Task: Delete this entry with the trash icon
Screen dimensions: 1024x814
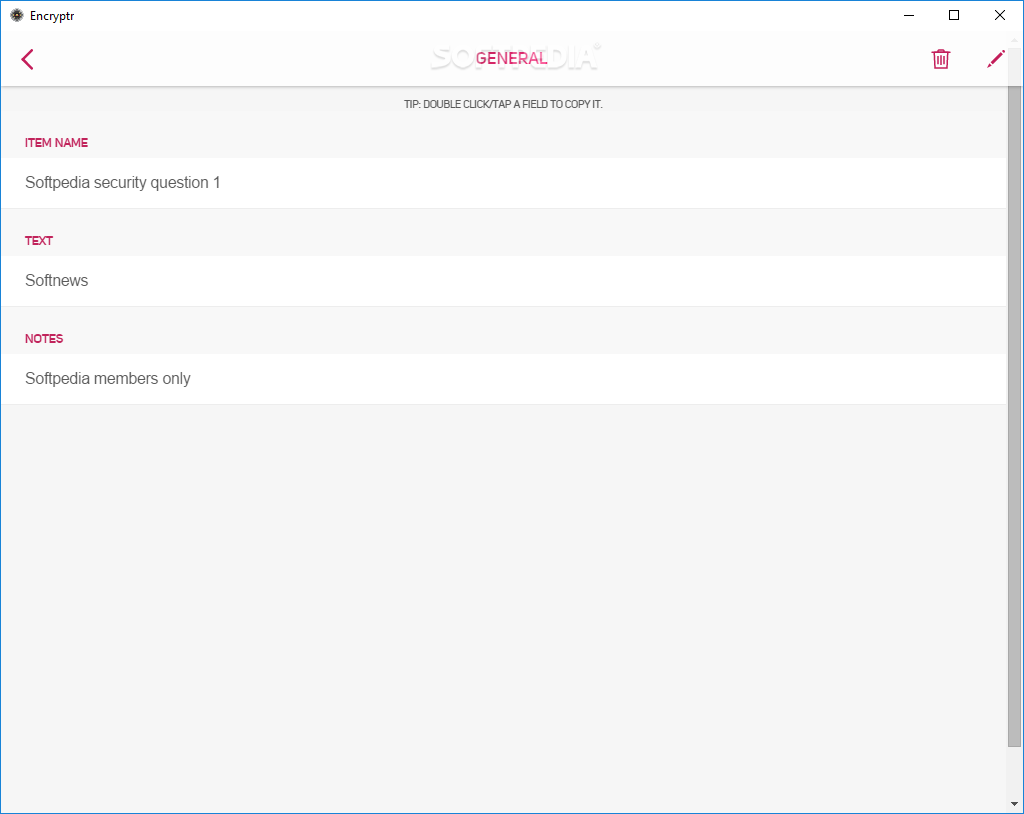Action: [x=940, y=59]
